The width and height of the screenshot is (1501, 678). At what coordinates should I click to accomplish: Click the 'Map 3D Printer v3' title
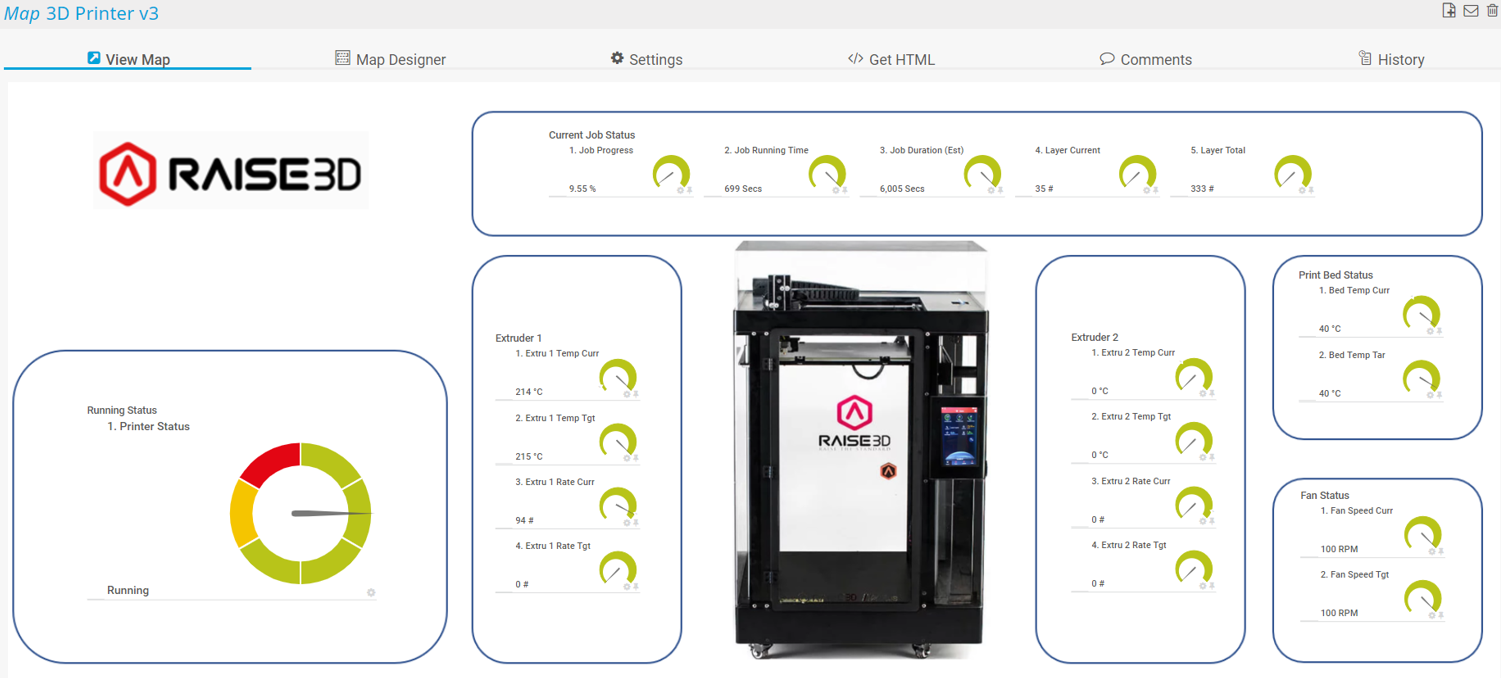(x=81, y=13)
